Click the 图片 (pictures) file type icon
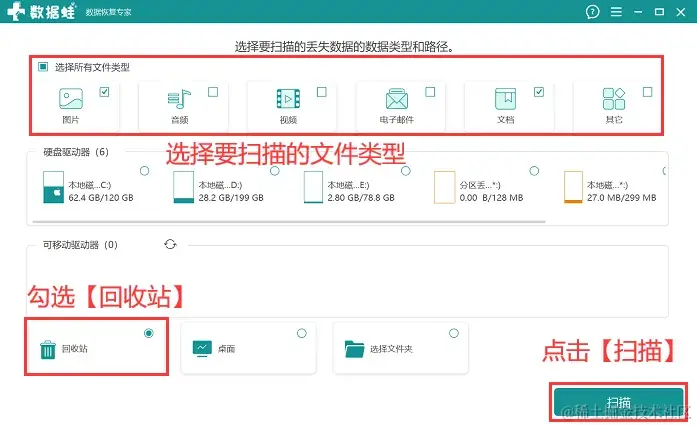This screenshot has width=697, height=426. (71, 99)
